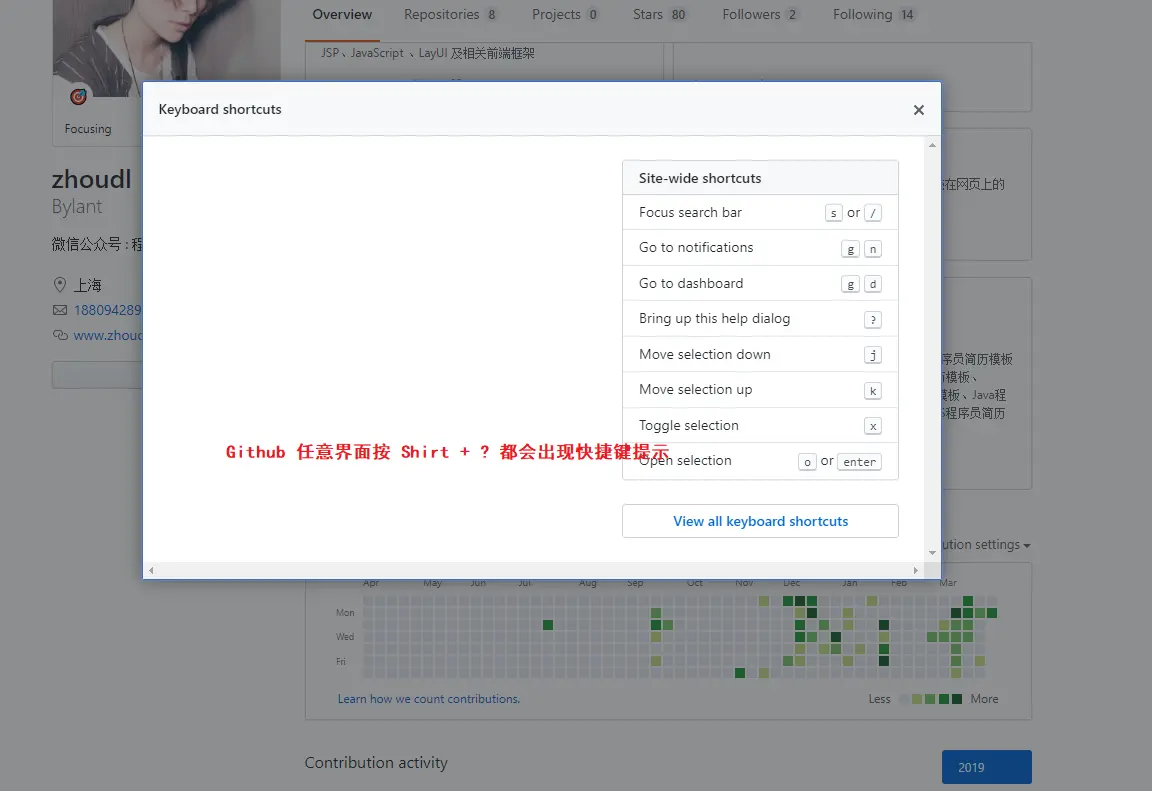Click the 's' key badge
Screen dimensions: 1152x791
click(x=833, y=213)
